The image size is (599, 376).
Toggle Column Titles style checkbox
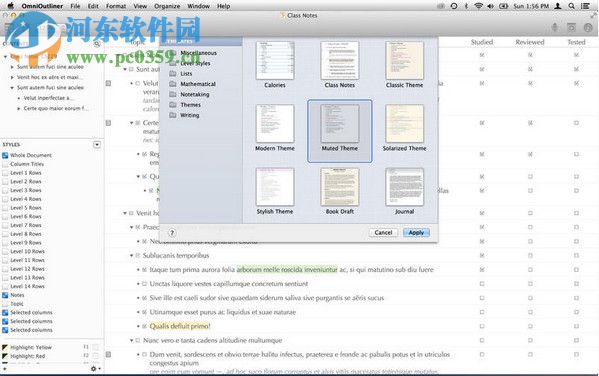pyautogui.click(x=5, y=164)
